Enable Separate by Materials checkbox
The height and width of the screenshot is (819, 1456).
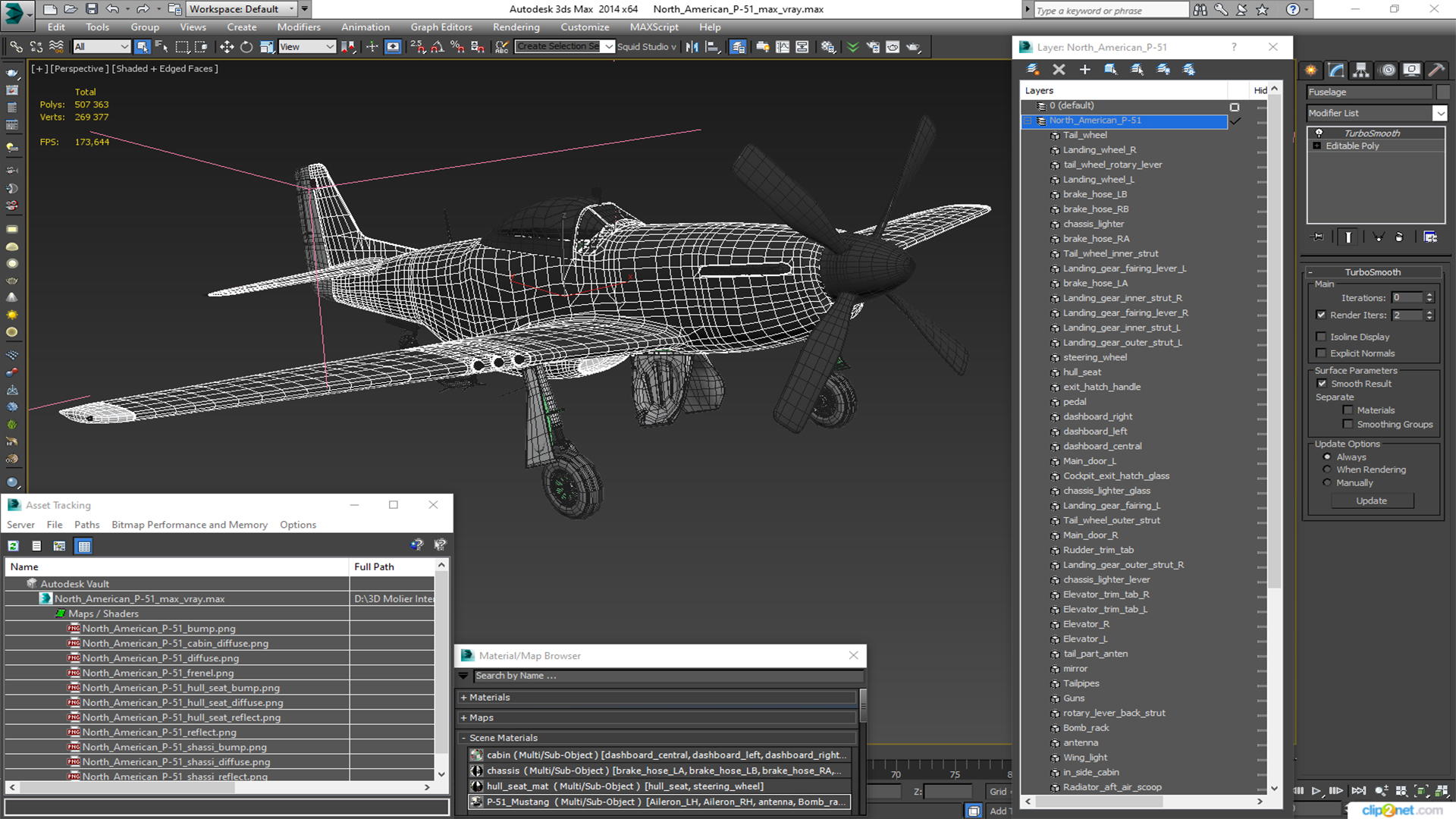coord(1348,410)
